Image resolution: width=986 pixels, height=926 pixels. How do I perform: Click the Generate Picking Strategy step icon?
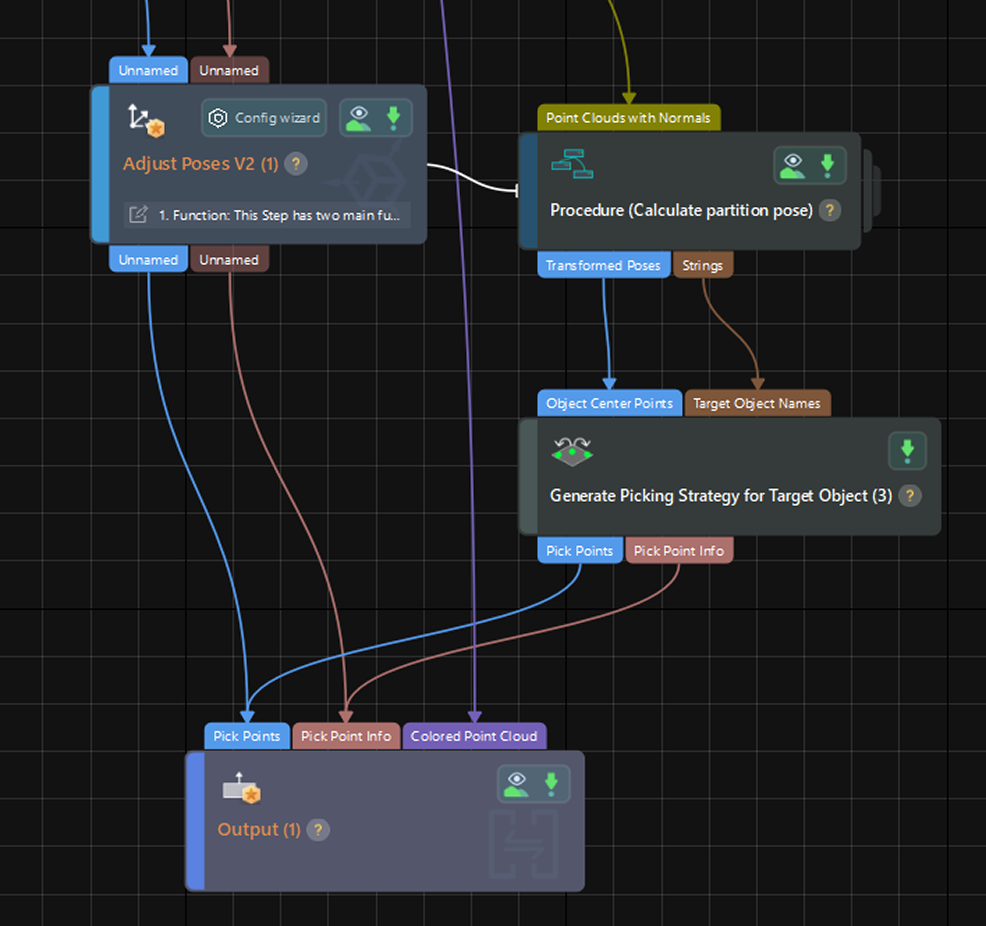point(571,451)
